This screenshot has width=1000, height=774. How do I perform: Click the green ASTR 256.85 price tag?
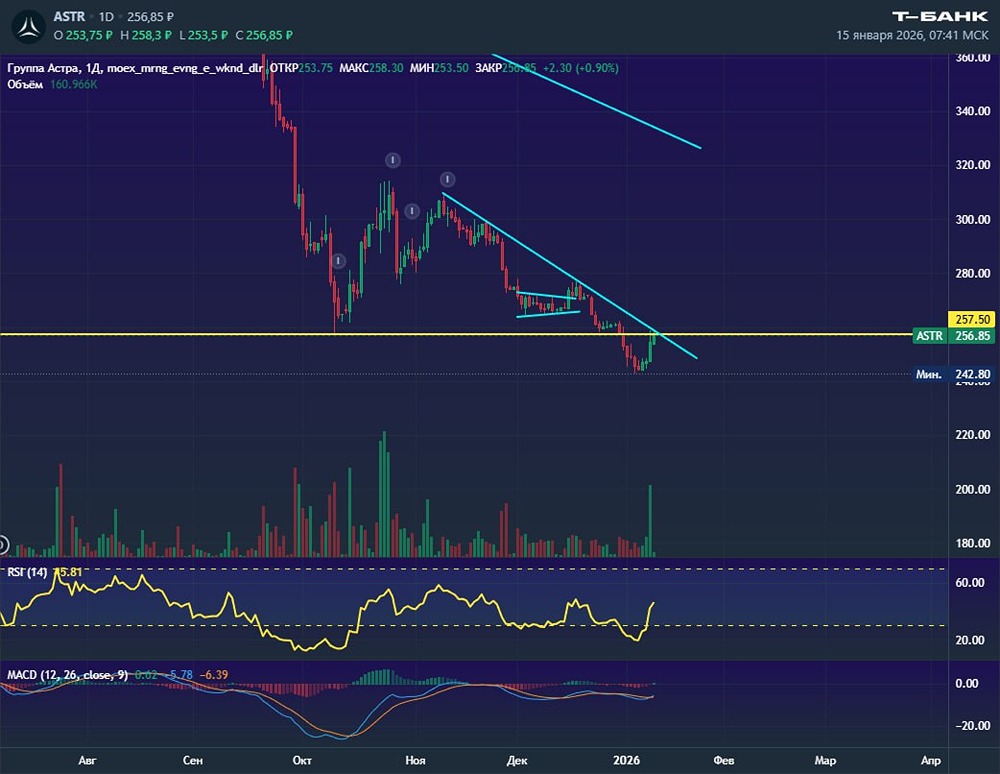click(x=954, y=335)
